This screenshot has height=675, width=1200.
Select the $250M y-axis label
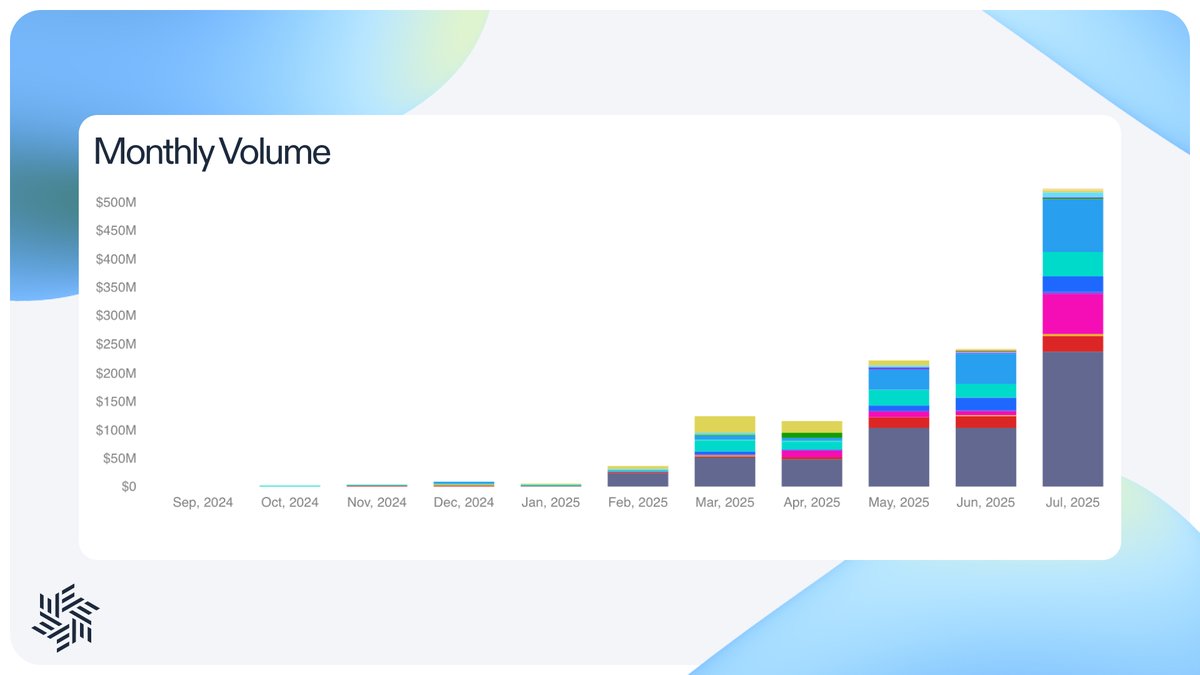pos(116,344)
